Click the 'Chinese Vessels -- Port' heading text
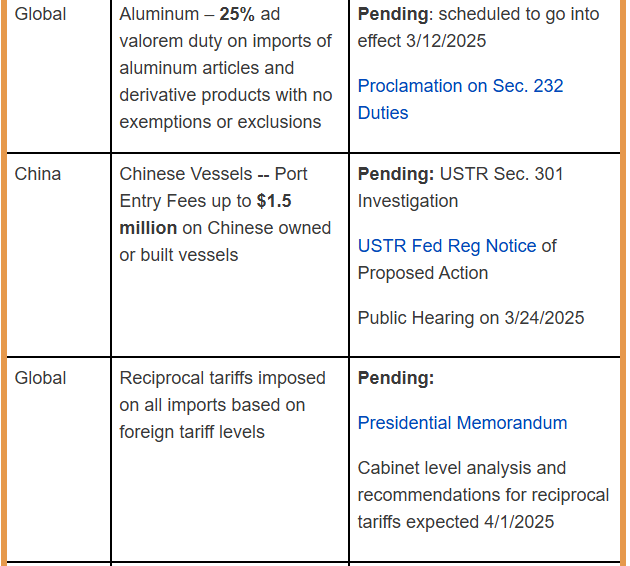The image size is (630, 566). [213, 174]
